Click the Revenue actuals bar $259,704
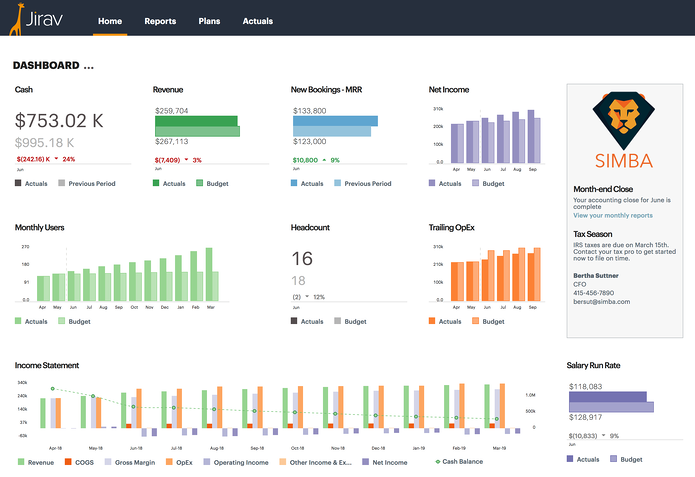695x477 pixels. click(196, 121)
